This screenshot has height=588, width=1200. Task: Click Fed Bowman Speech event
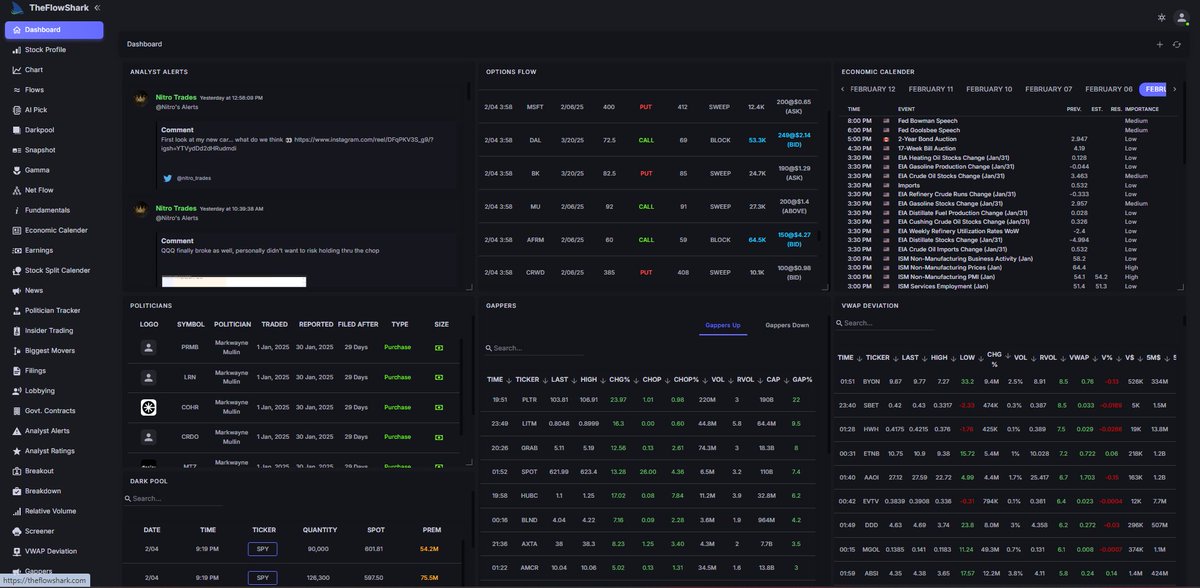pyautogui.click(x=929, y=120)
